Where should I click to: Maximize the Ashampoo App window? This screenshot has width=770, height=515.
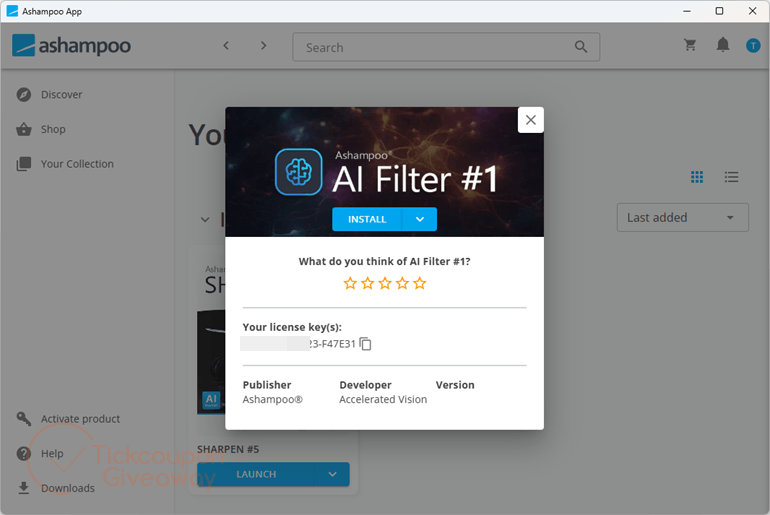[x=719, y=11]
